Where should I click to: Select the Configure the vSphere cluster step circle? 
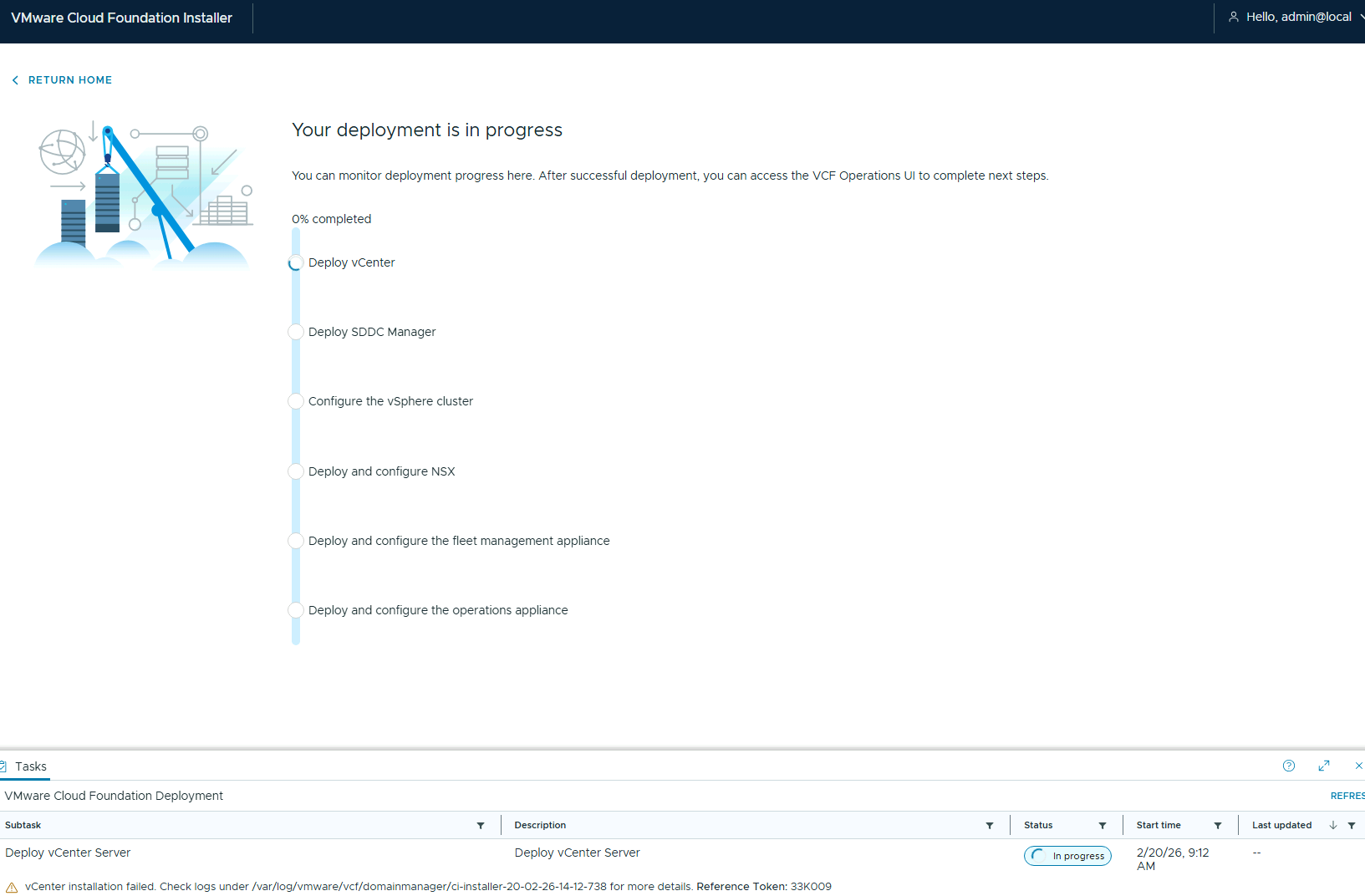pyautogui.click(x=296, y=401)
